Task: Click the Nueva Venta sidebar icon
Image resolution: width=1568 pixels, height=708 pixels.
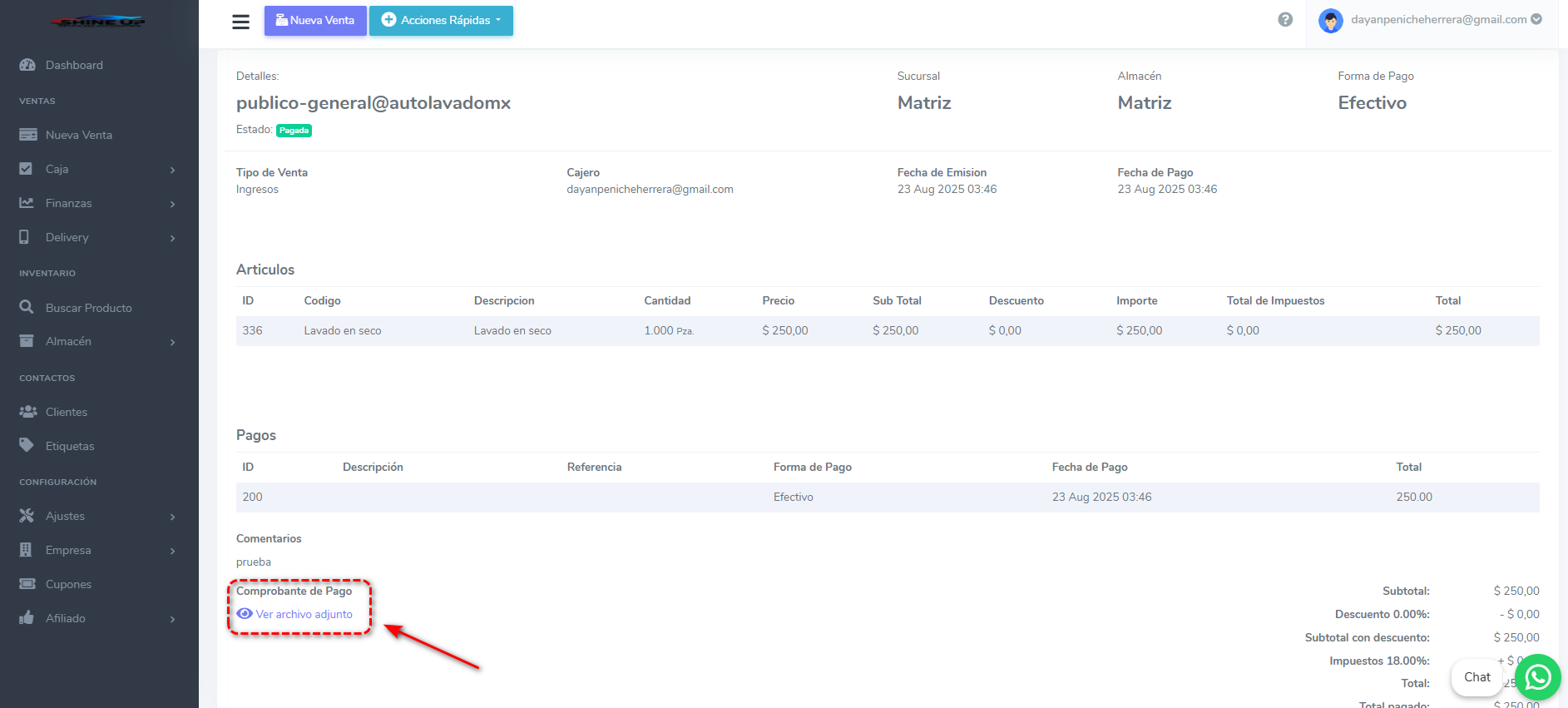Action: click(28, 135)
